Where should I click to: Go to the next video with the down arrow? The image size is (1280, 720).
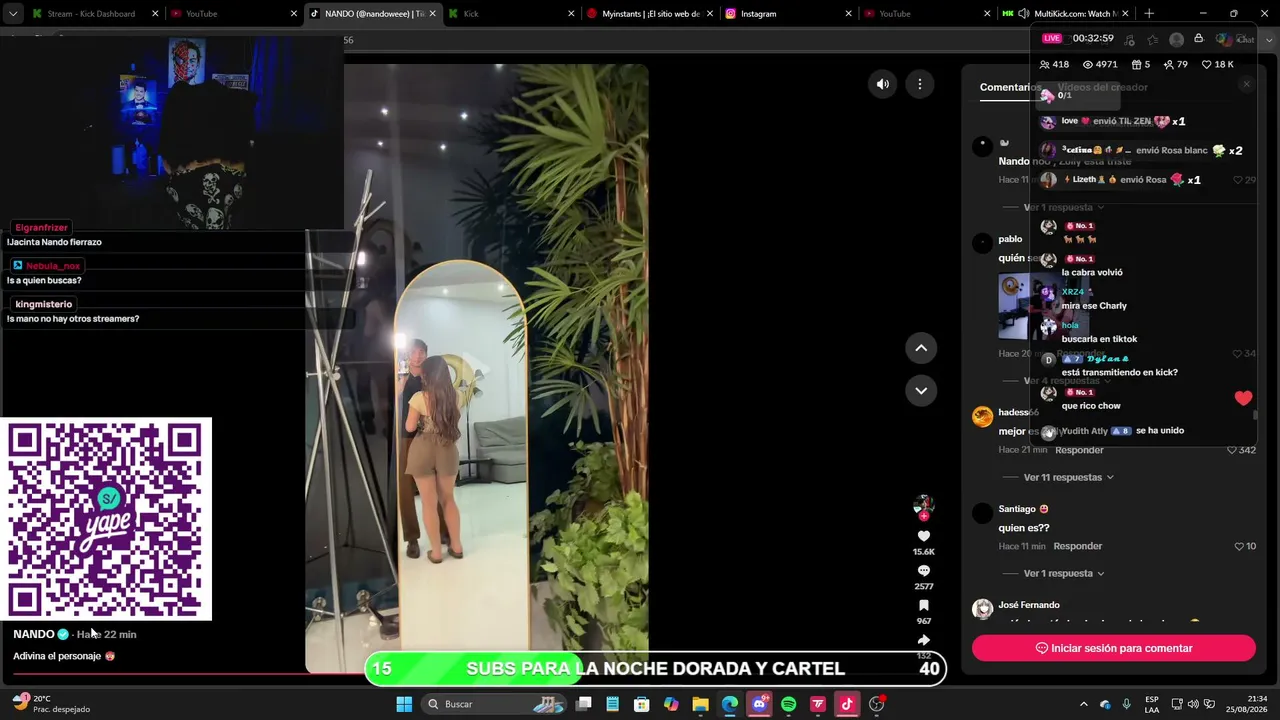921,391
